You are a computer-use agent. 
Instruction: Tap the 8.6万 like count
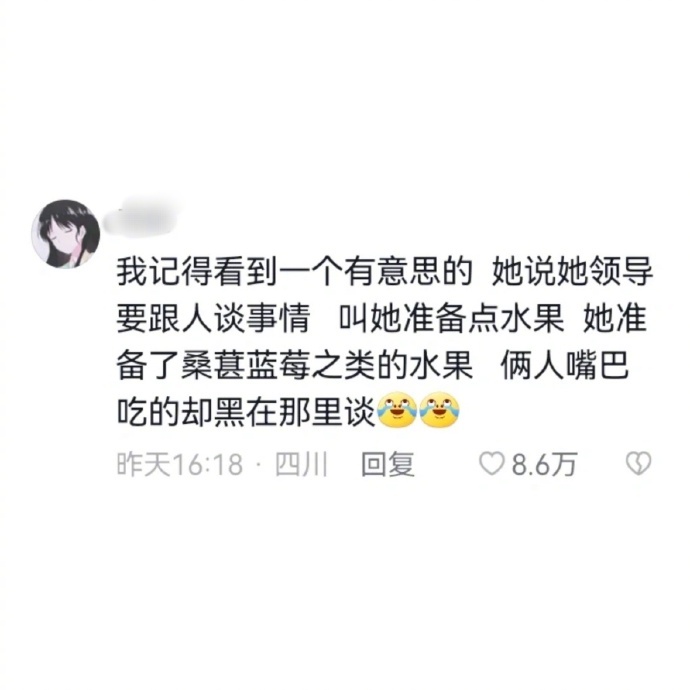544,464
